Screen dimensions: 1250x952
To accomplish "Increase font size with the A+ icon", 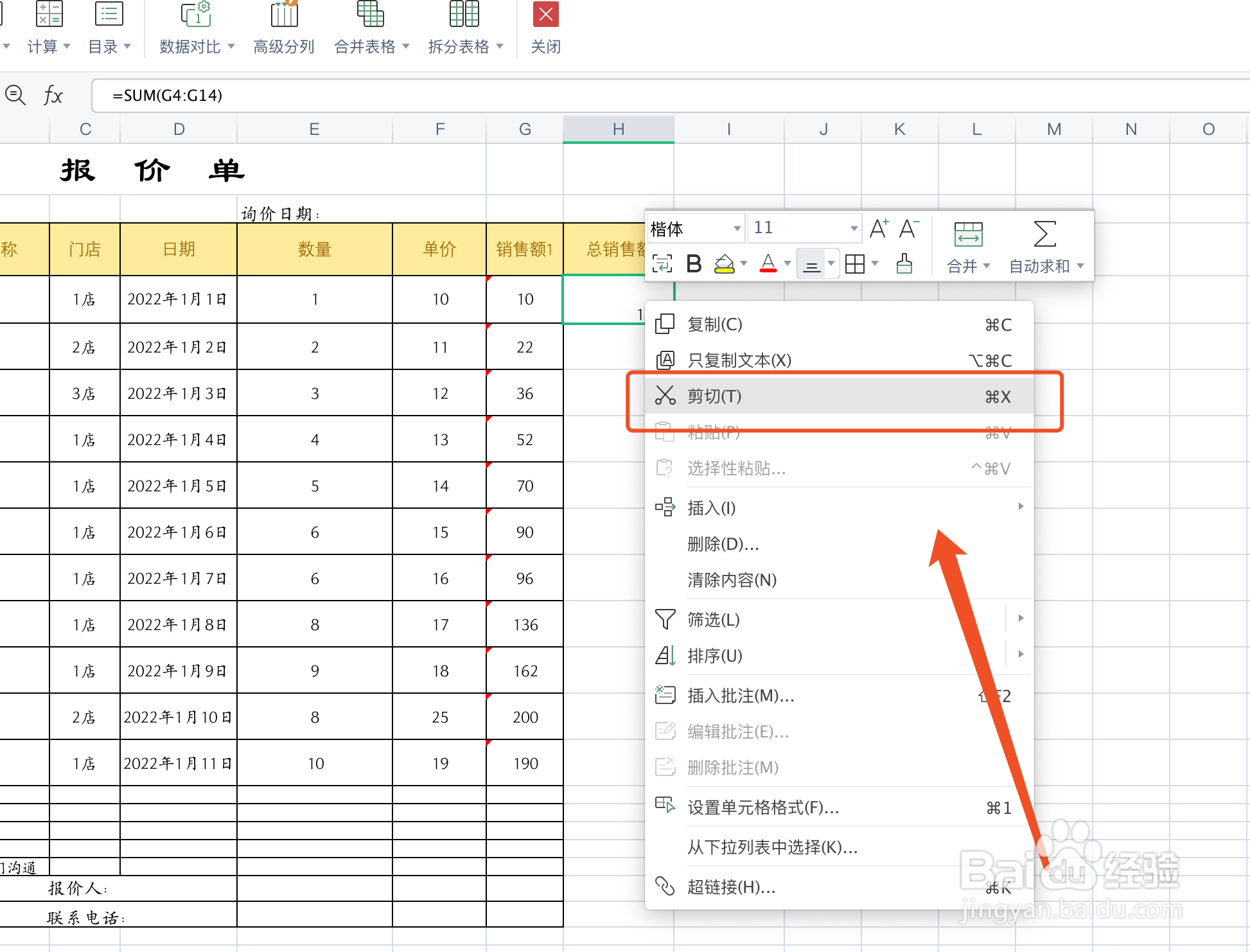I will tap(879, 228).
